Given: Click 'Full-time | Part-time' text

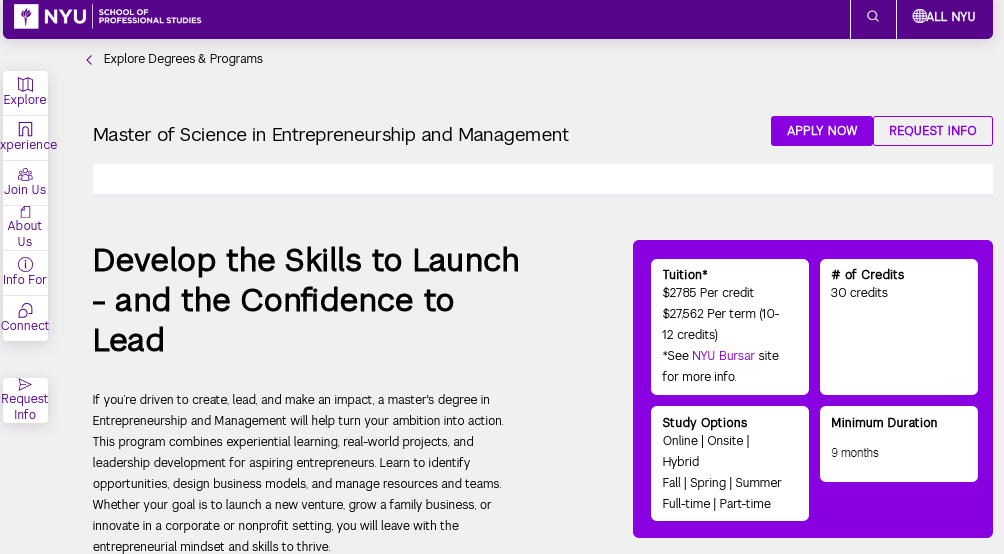Looking at the screenshot, I should click(717, 504).
